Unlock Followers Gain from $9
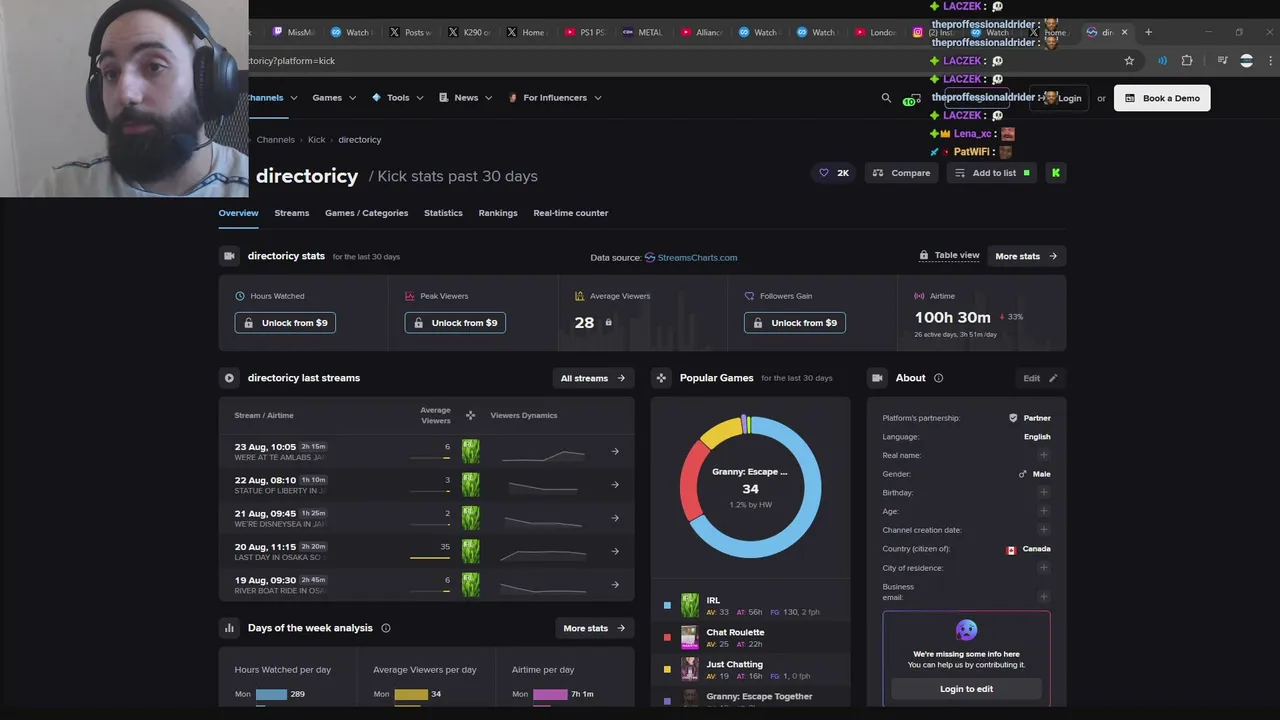This screenshot has height=720, width=1280. pos(795,323)
